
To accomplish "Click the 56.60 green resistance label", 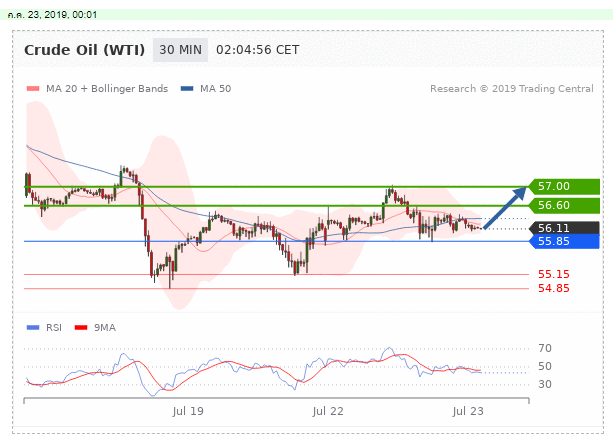I will click(563, 205).
